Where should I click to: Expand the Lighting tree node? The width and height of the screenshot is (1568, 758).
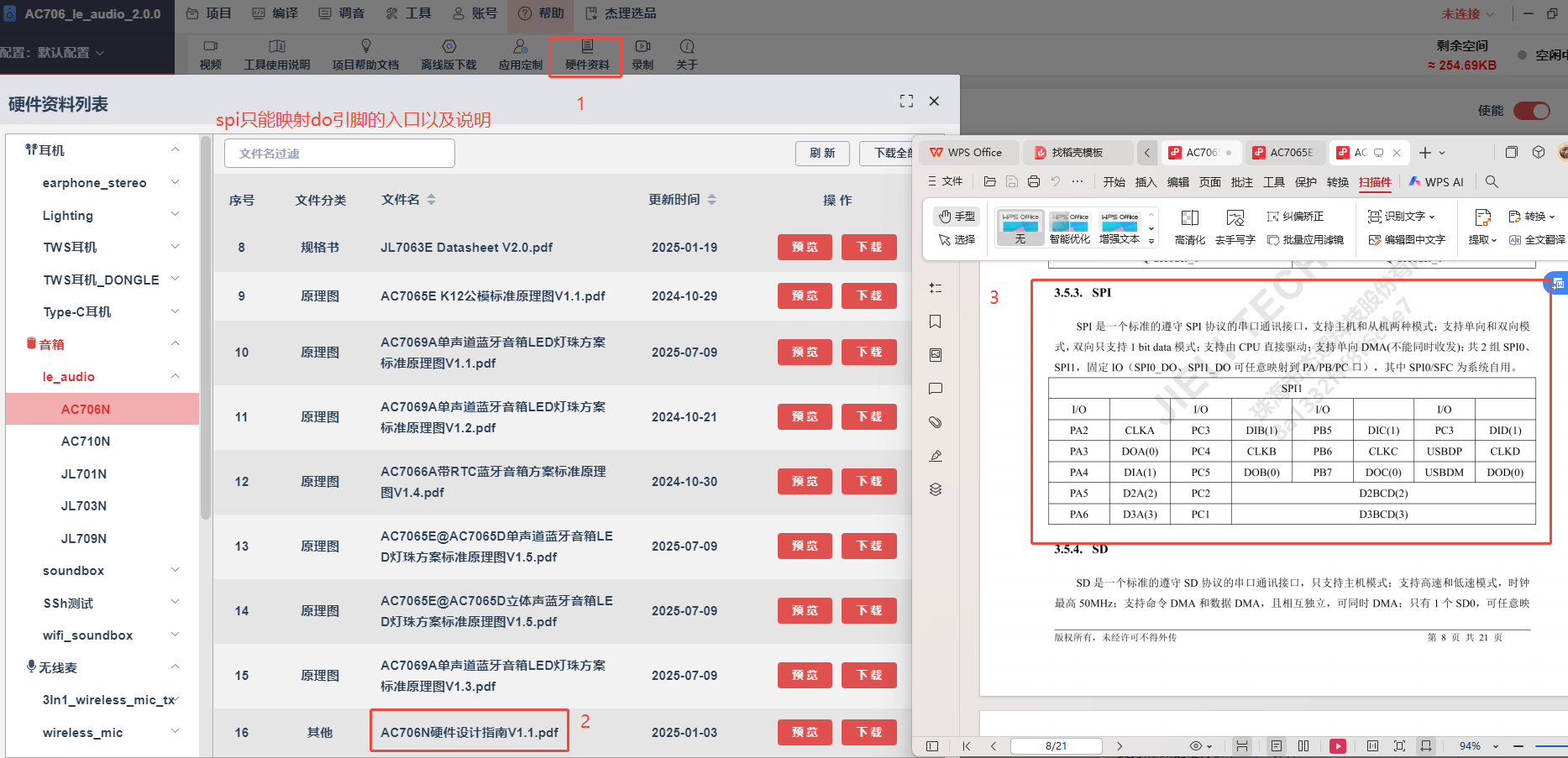[176, 215]
